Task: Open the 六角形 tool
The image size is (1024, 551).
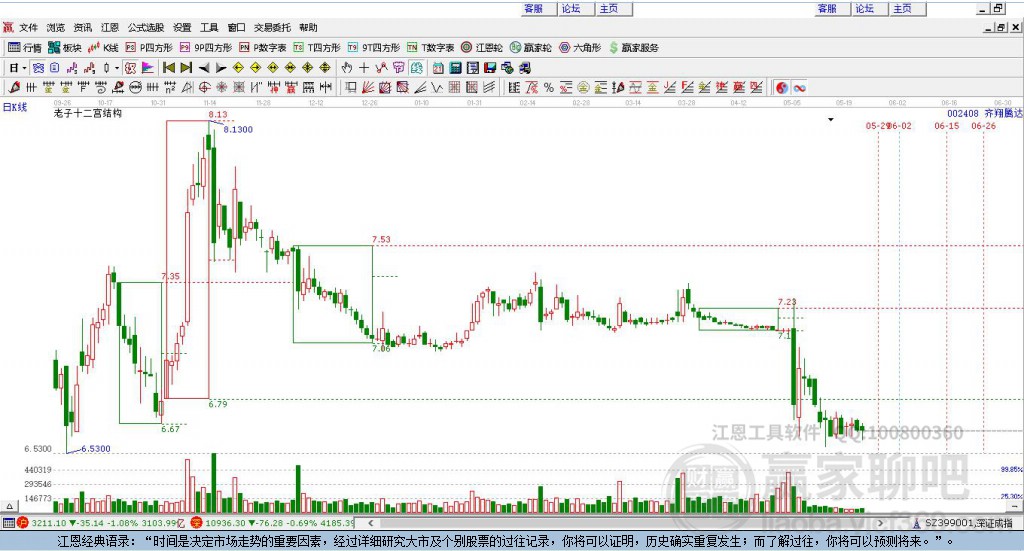Action: tap(580, 48)
